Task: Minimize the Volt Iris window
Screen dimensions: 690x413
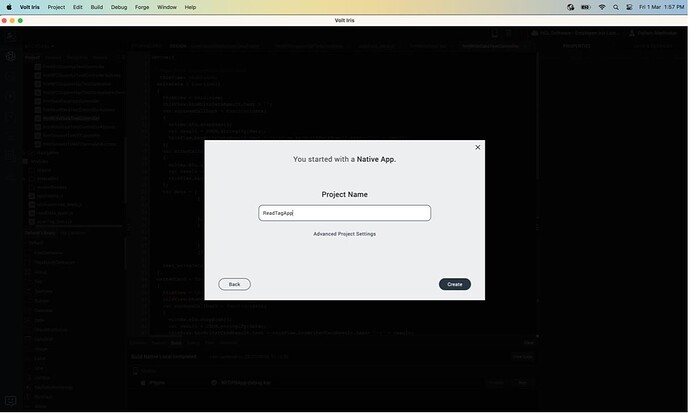Action: (x=12, y=21)
